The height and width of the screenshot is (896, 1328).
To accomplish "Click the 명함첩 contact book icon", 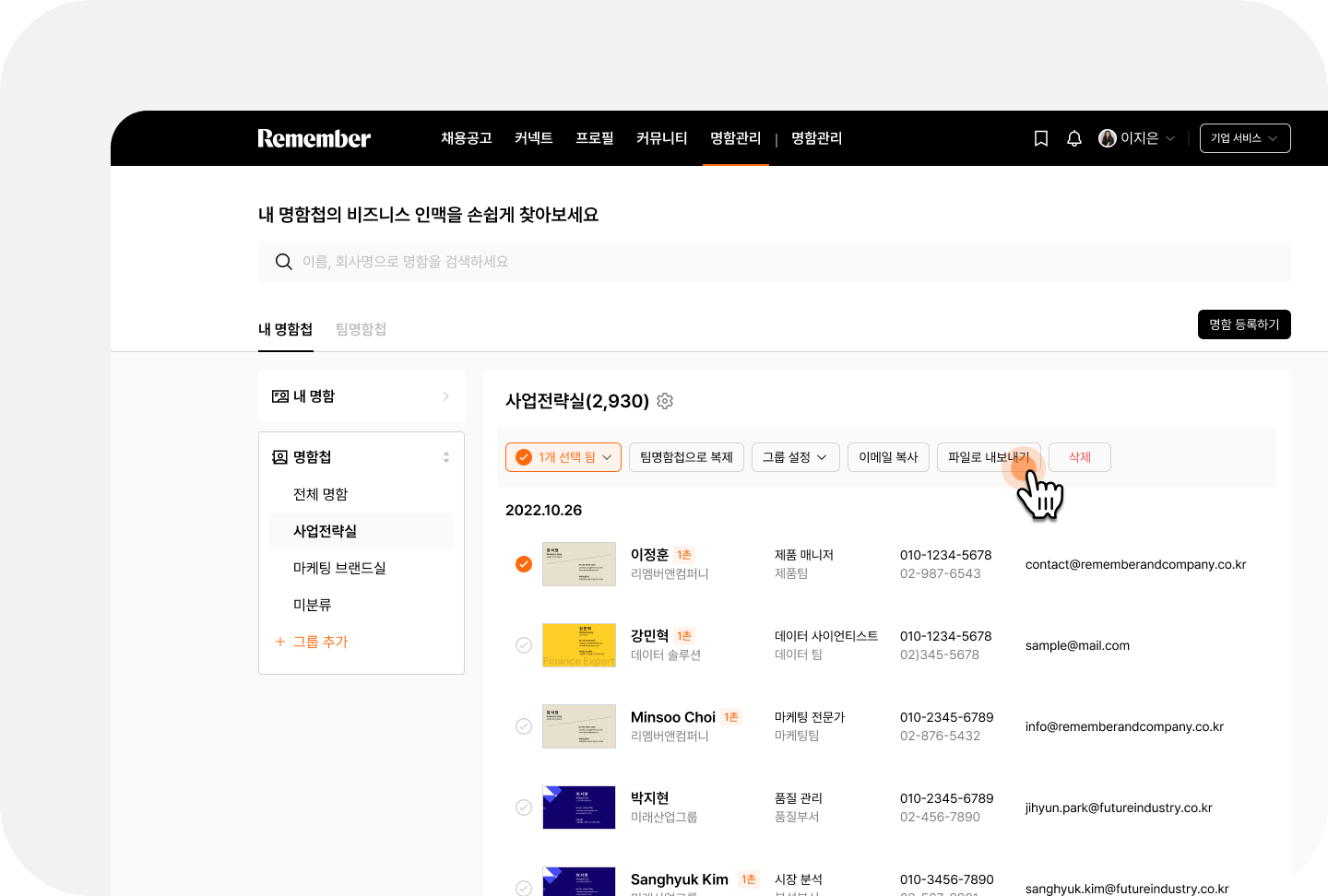I will [280, 457].
